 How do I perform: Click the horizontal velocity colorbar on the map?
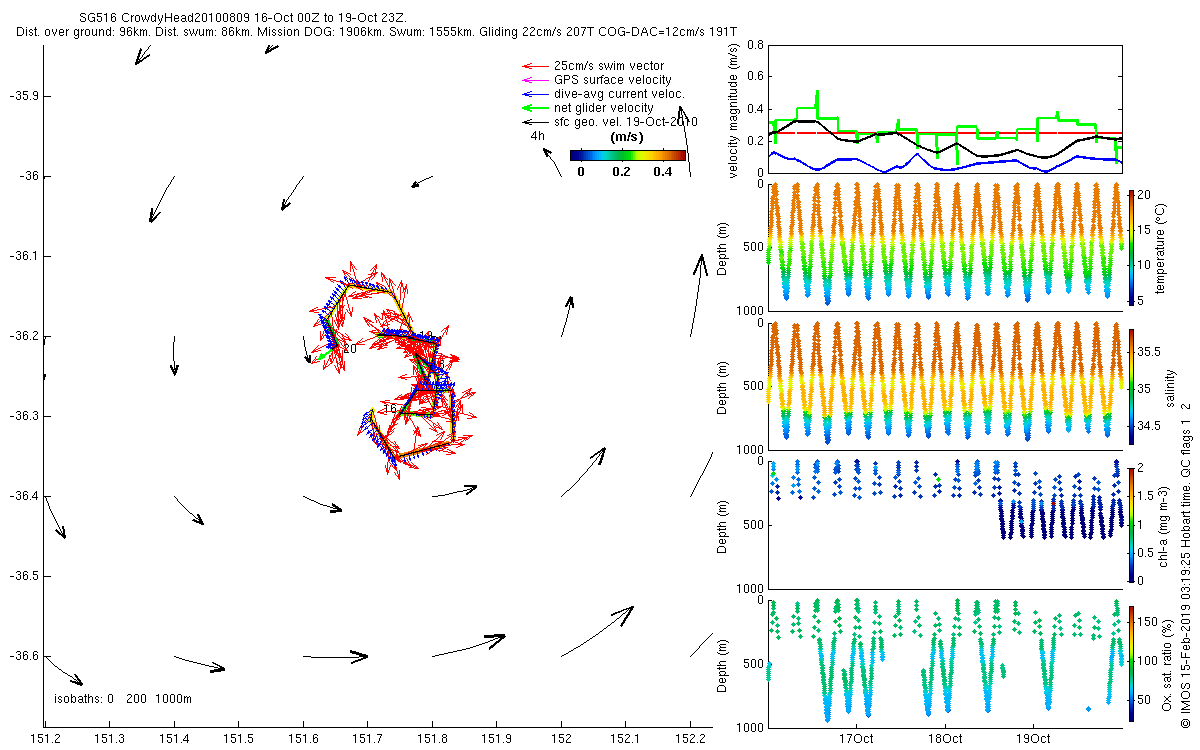point(628,155)
